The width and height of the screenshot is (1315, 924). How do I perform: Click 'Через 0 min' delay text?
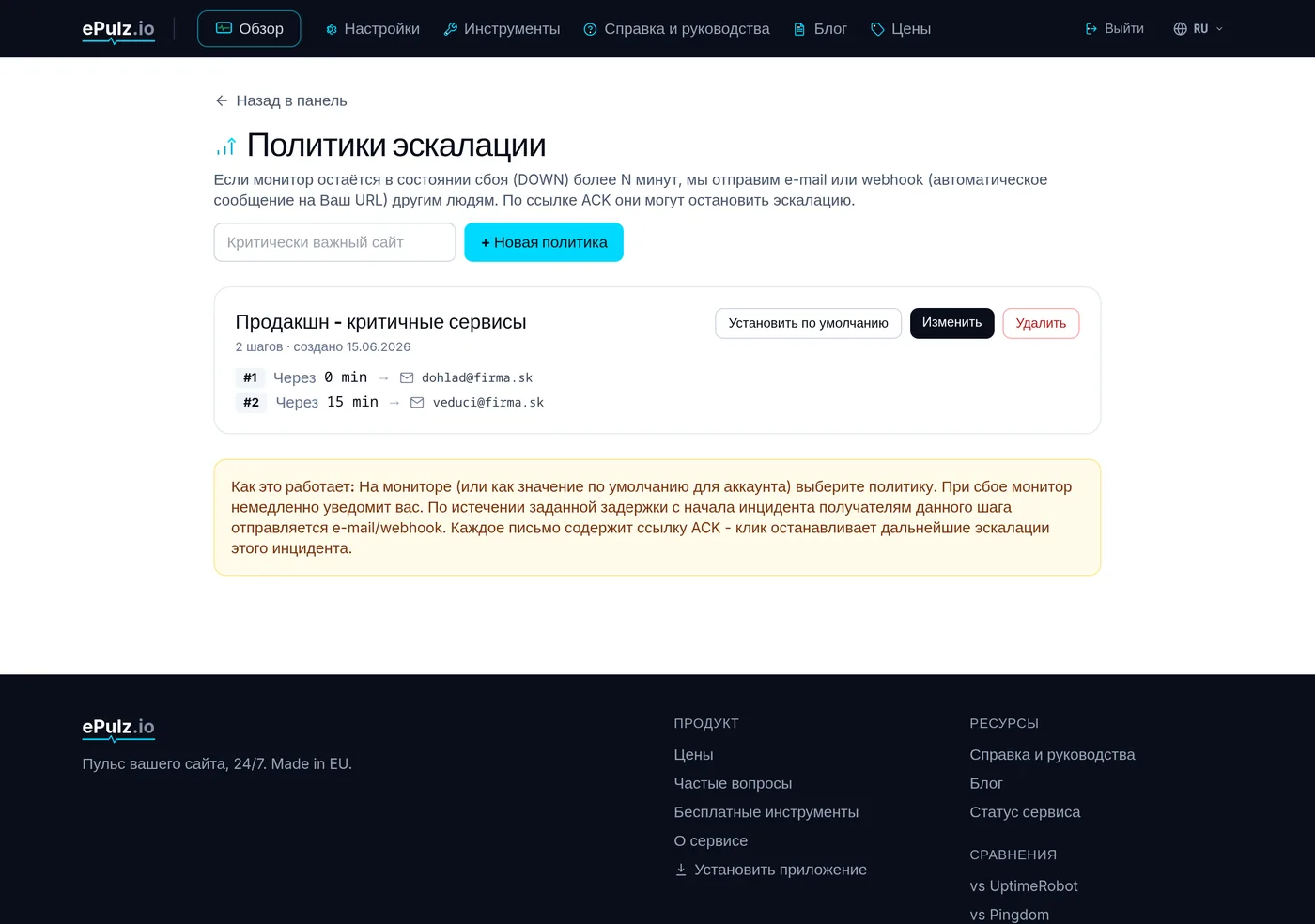tap(320, 377)
